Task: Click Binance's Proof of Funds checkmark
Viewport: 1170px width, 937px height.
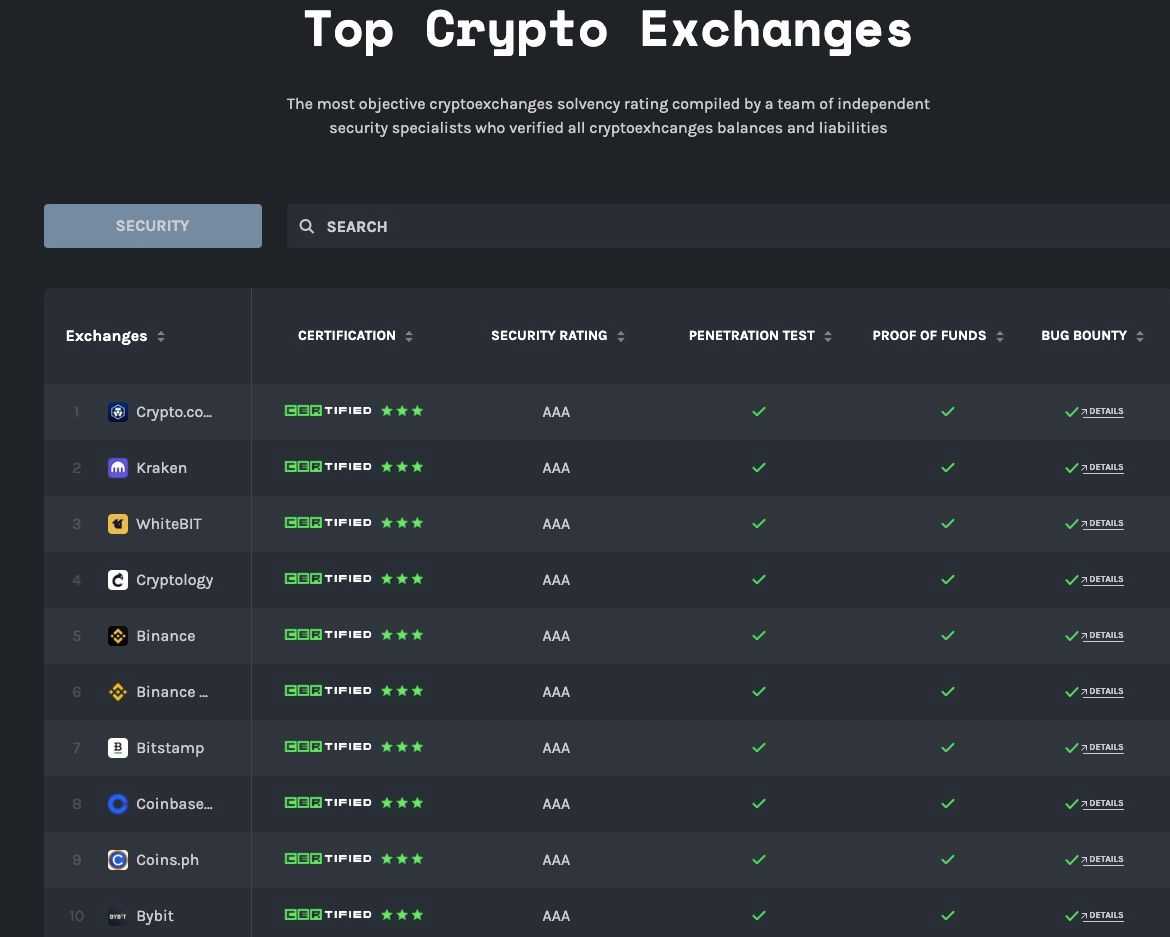Action: click(947, 635)
